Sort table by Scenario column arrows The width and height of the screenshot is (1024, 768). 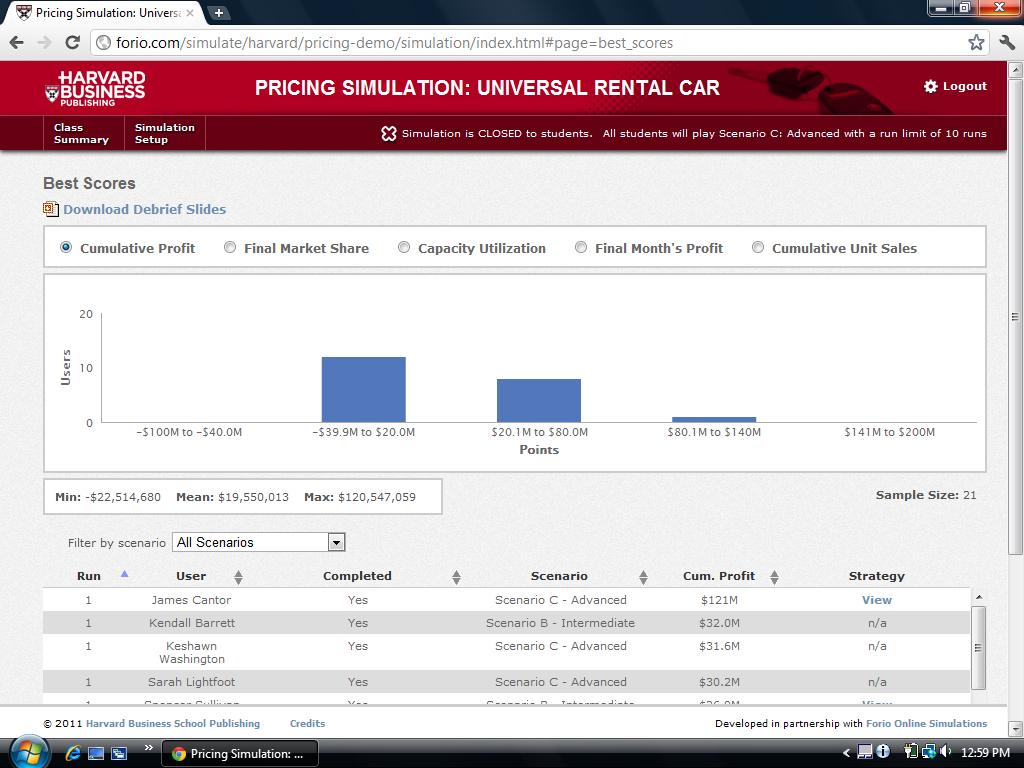click(643, 577)
